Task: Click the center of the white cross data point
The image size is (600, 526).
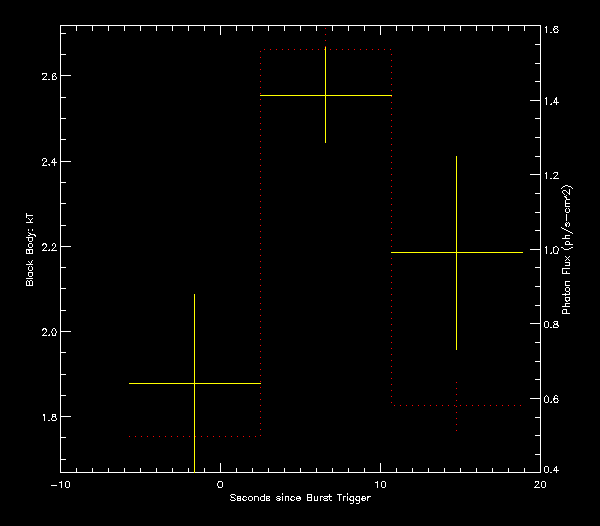Action: click(326, 95)
